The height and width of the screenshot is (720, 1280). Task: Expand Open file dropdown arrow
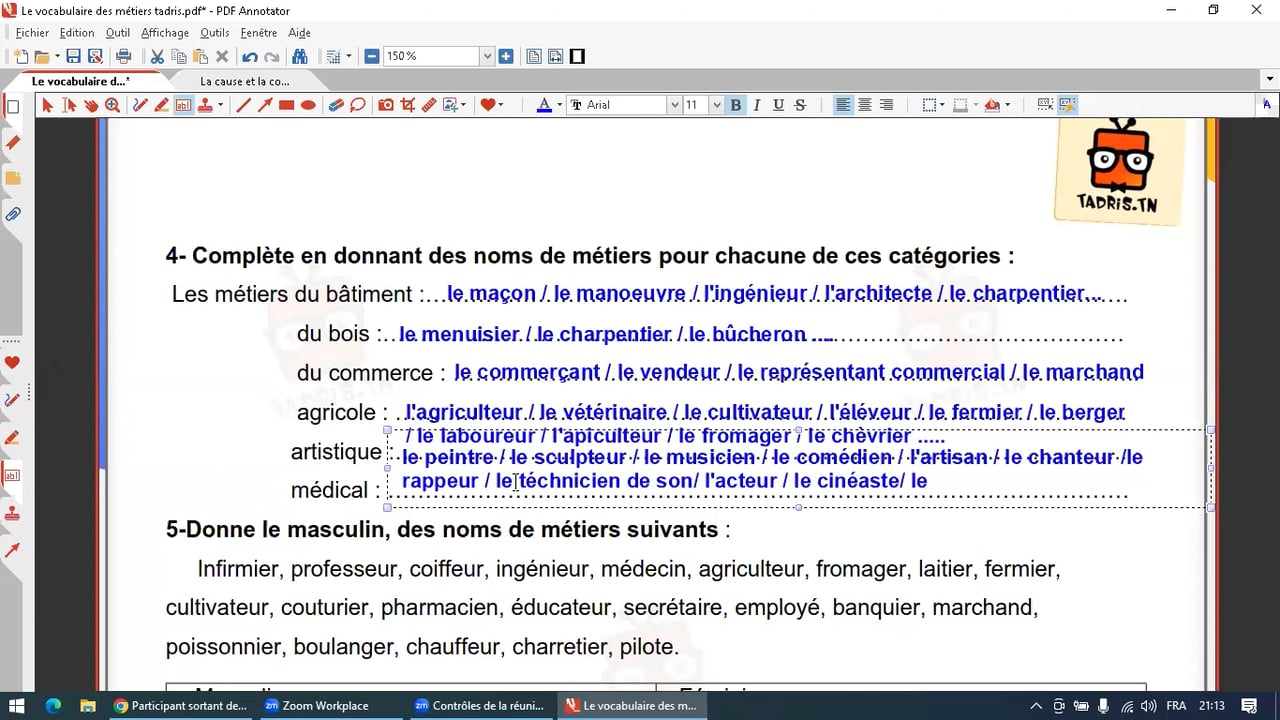coord(57,57)
